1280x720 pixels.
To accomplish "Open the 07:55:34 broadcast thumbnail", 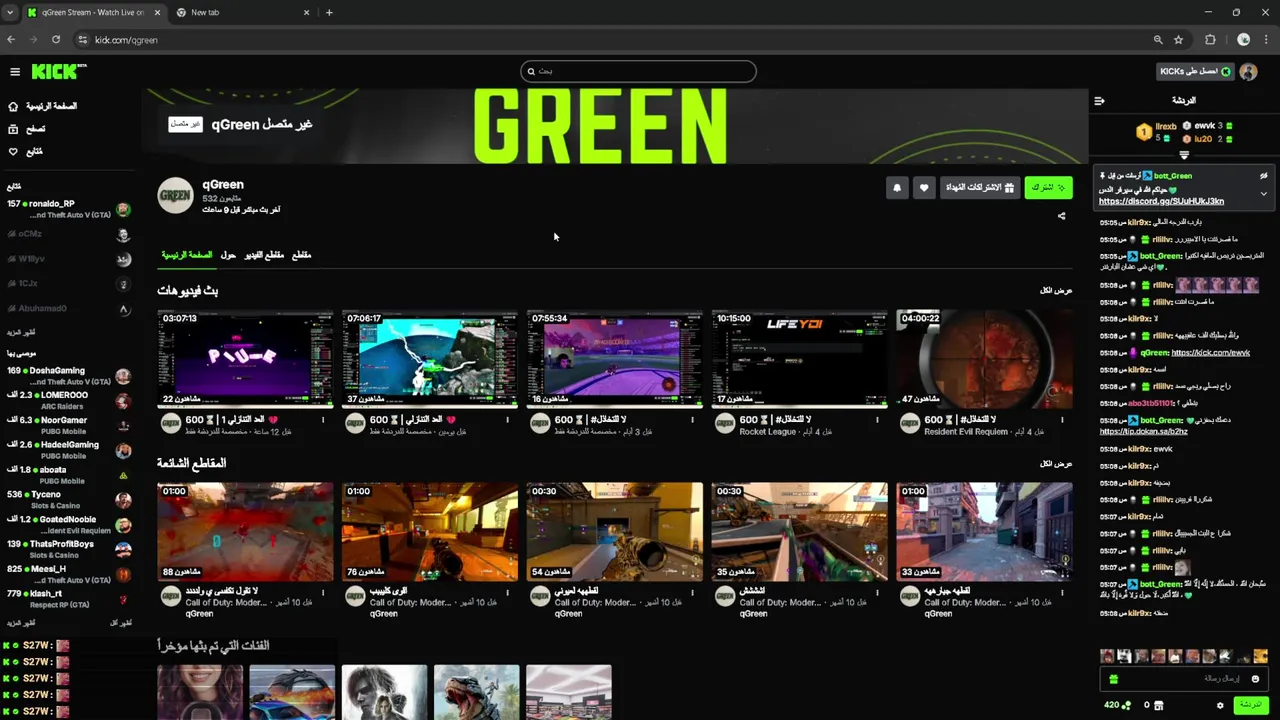I will 615,358.
